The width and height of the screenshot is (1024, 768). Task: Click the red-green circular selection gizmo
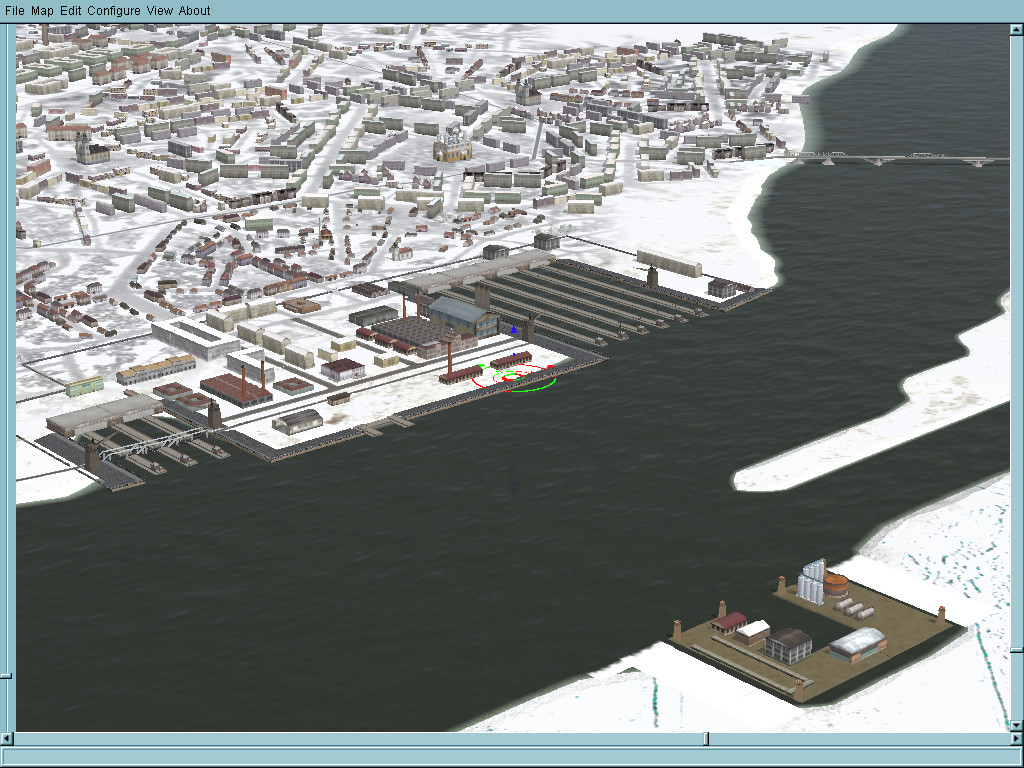click(515, 378)
